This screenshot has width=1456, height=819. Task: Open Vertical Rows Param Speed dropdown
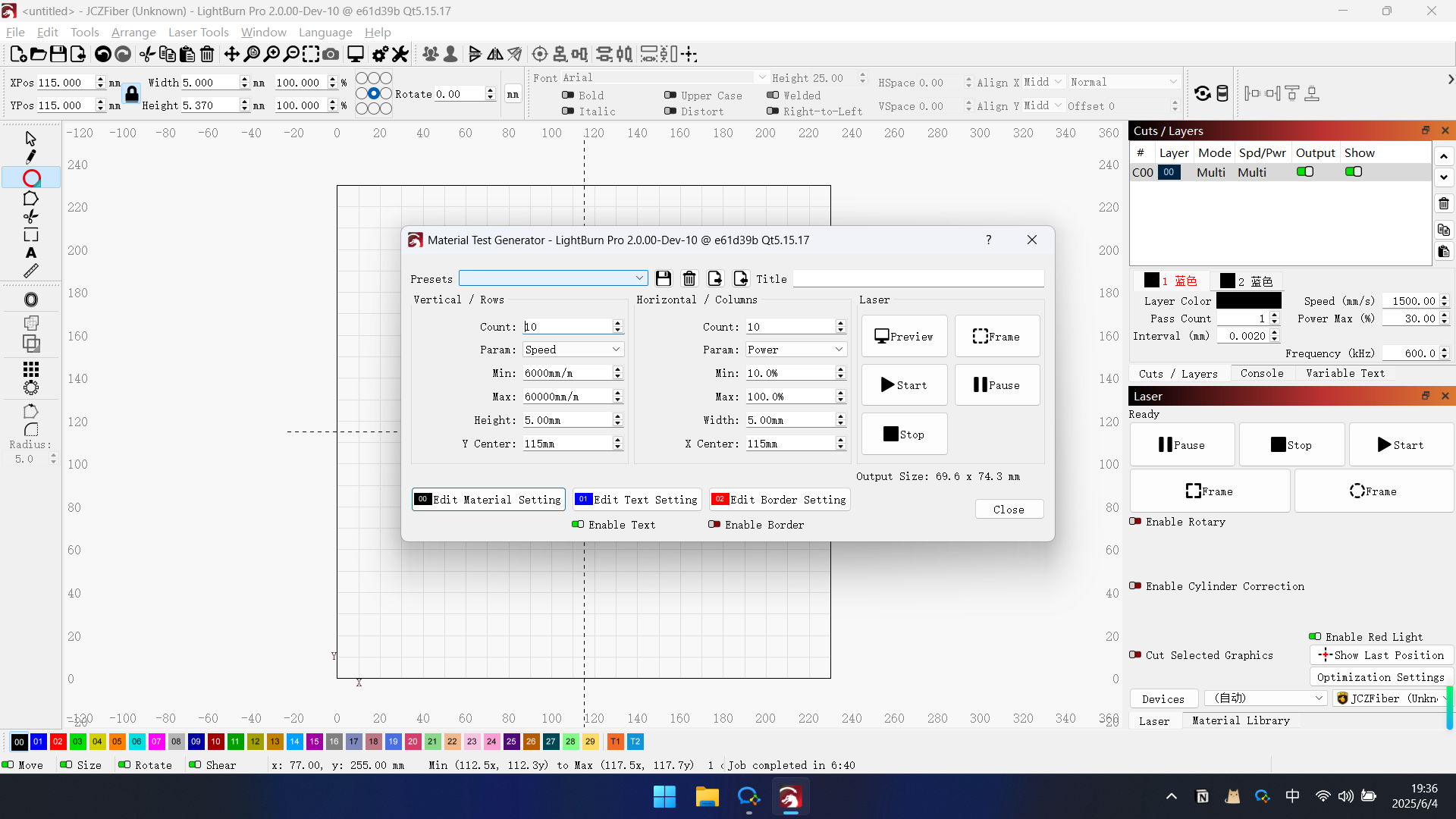pyautogui.click(x=573, y=350)
